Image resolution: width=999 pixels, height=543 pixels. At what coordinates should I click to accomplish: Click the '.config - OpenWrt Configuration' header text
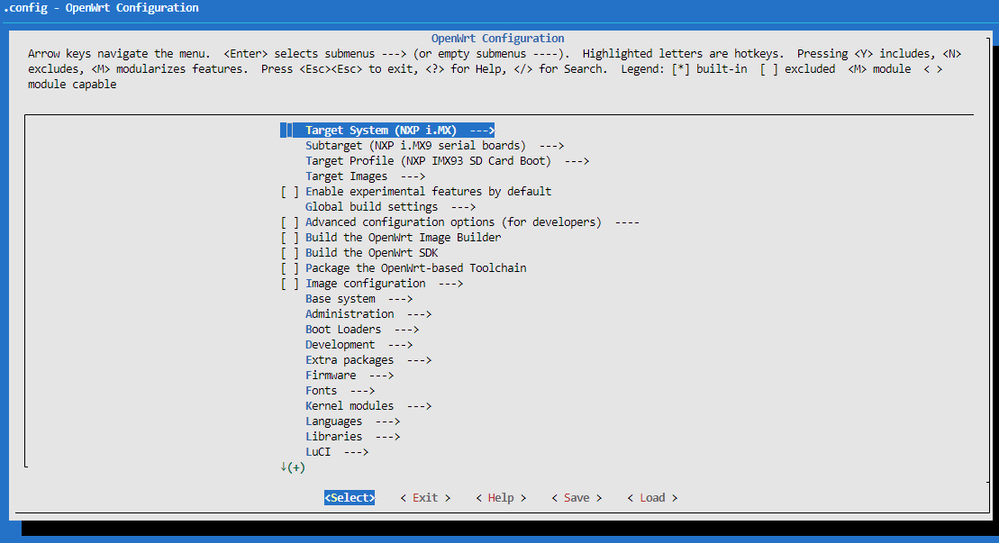pos(101,8)
